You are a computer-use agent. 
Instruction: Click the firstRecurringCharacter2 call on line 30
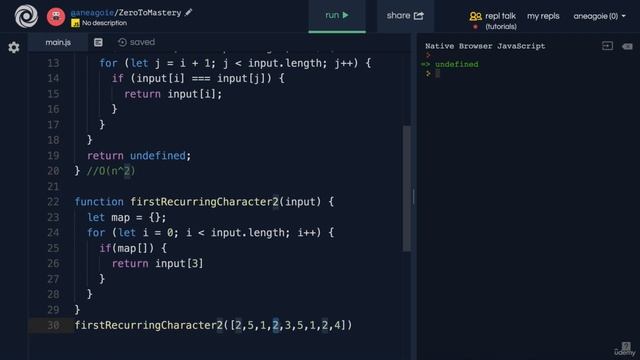coord(213,325)
